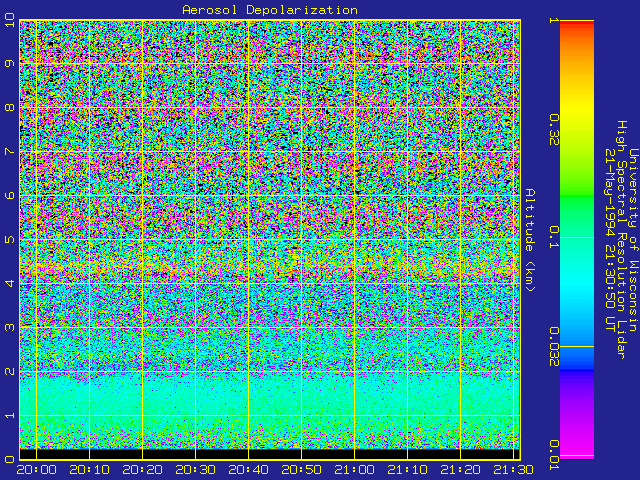The image size is (640, 480).
Task: Click altitude label 7 on left axis
Action: point(9,151)
